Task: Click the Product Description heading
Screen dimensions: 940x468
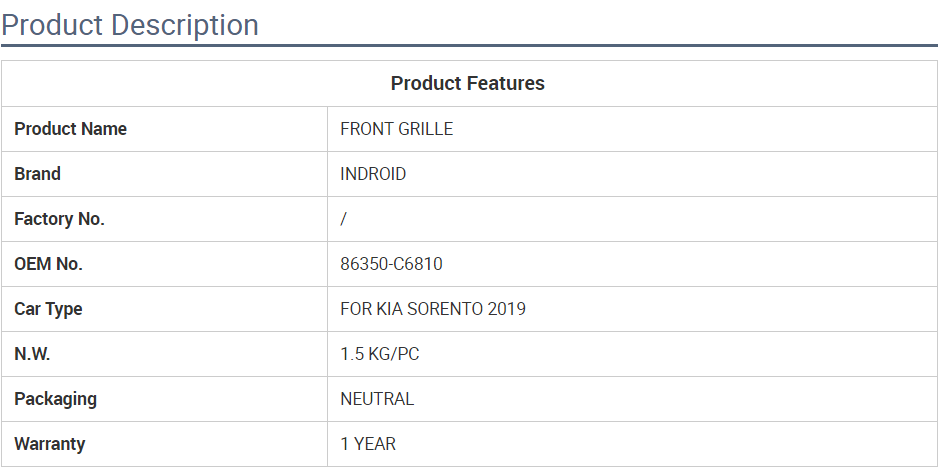Action: 130,25
